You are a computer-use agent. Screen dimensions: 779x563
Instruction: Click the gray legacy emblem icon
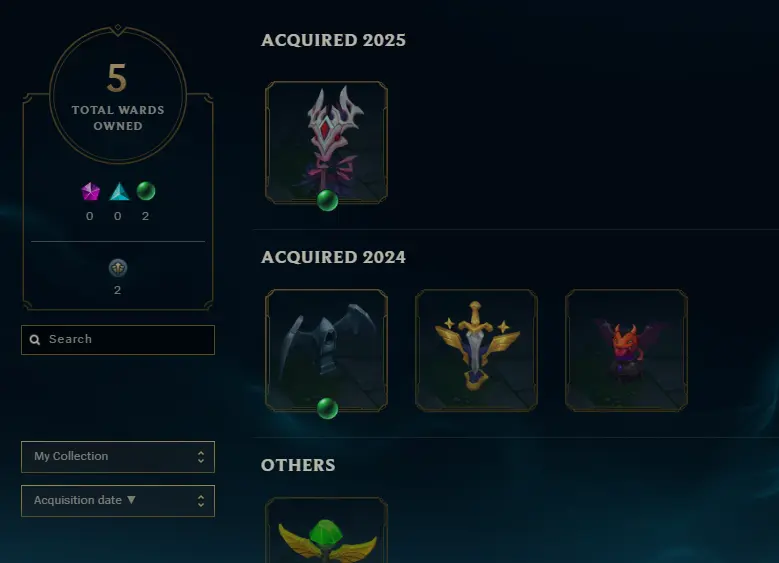tap(118, 268)
